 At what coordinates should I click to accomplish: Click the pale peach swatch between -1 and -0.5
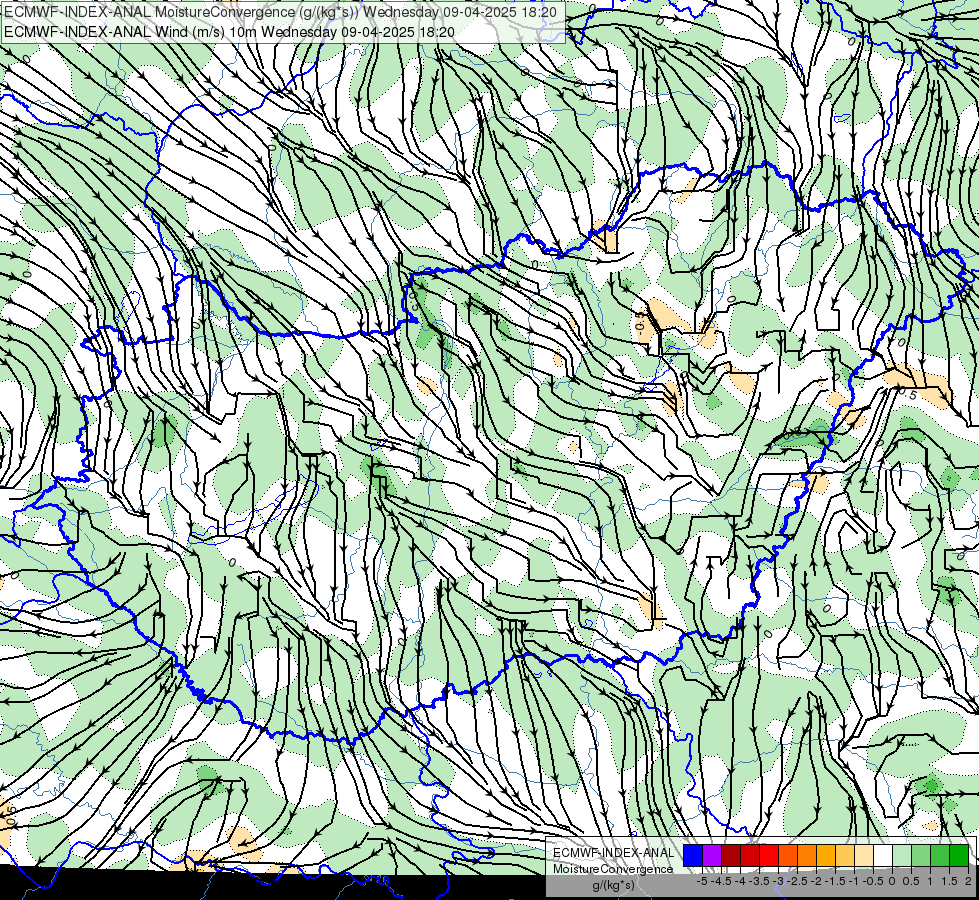863,855
